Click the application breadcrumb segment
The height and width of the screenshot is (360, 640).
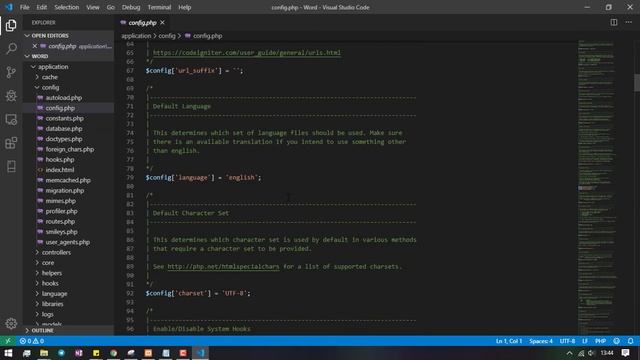pos(136,36)
